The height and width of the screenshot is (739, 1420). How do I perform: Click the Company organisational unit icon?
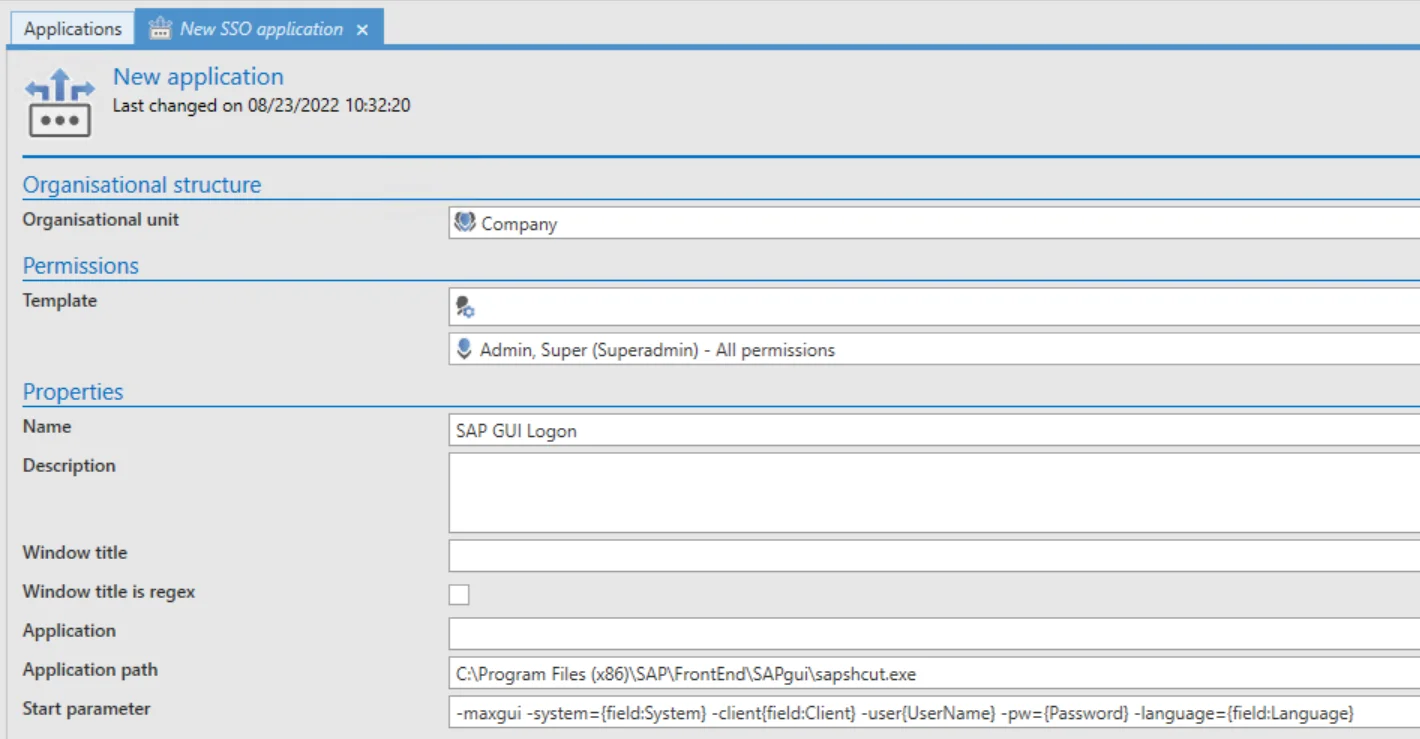pyautogui.click(x=464, y=223)
